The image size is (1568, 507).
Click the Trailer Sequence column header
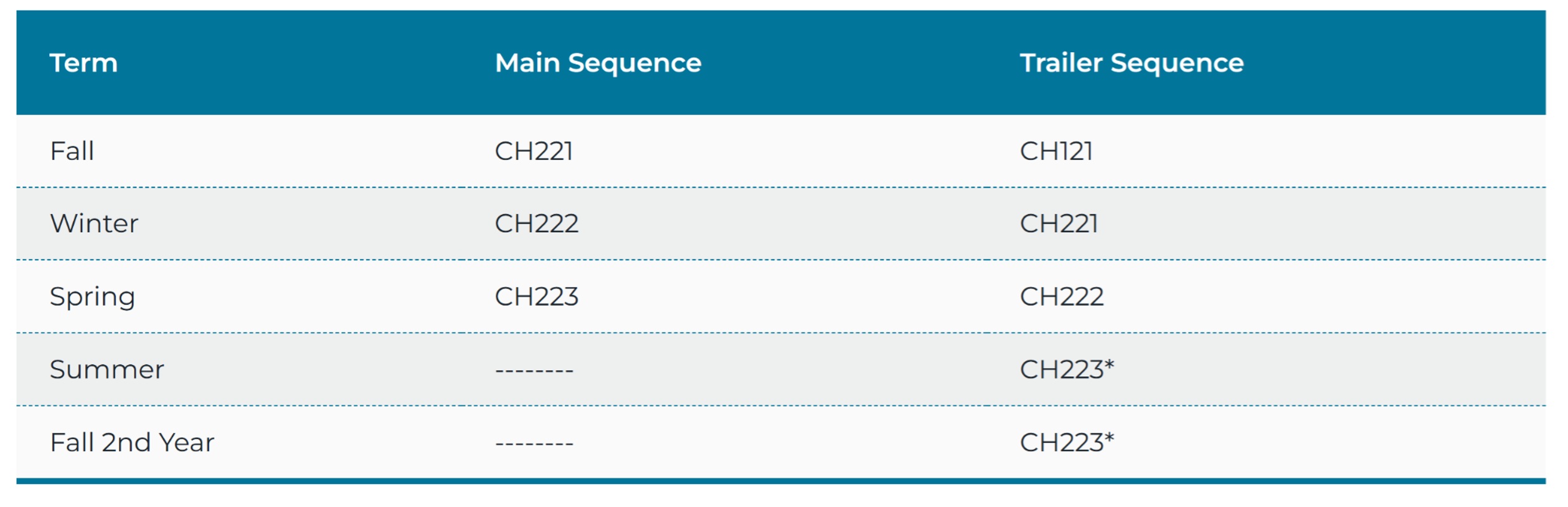coord(1131,63)
